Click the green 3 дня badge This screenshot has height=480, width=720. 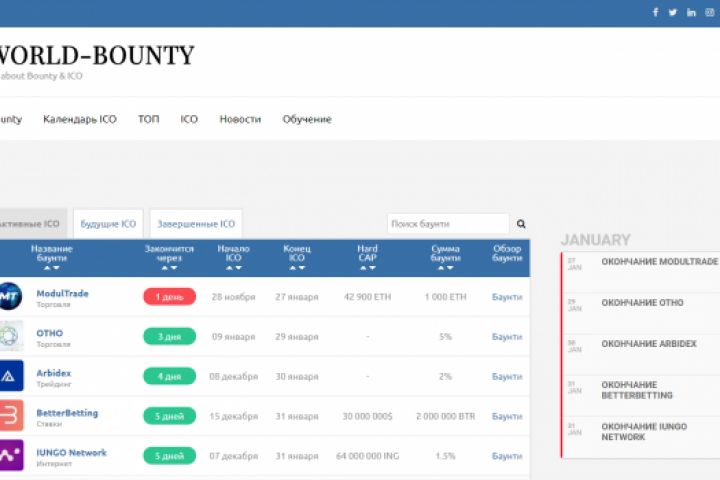[169, 336]
